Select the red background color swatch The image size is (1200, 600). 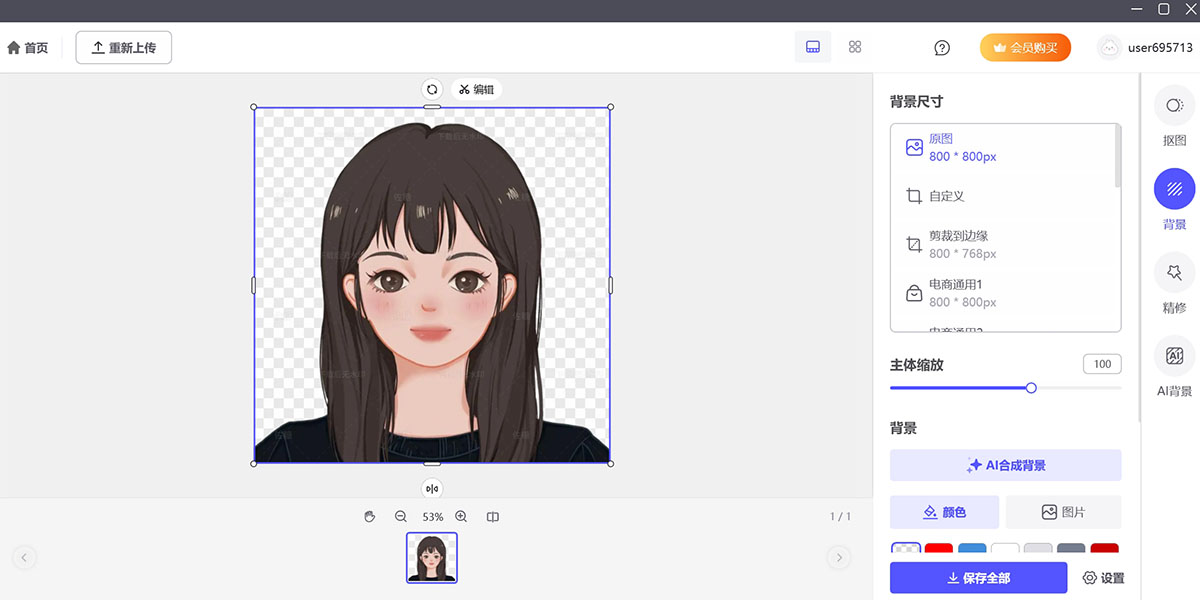[938, 550]
